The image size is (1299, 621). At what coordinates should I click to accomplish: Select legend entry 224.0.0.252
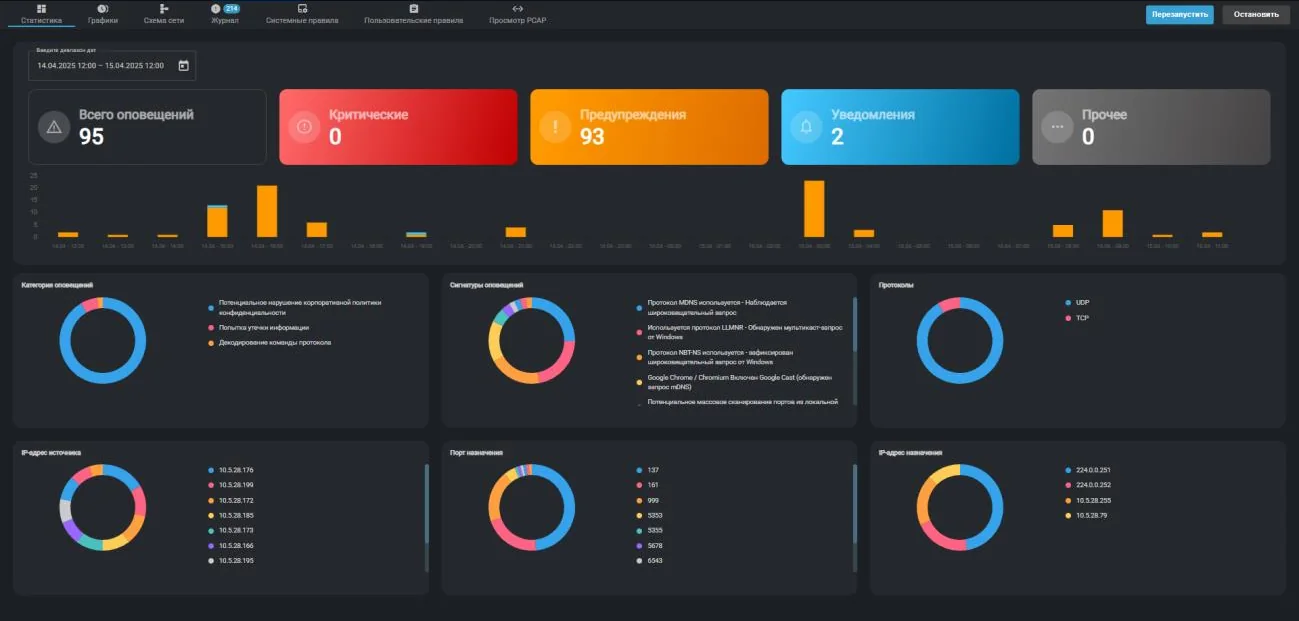point(1089,485)
